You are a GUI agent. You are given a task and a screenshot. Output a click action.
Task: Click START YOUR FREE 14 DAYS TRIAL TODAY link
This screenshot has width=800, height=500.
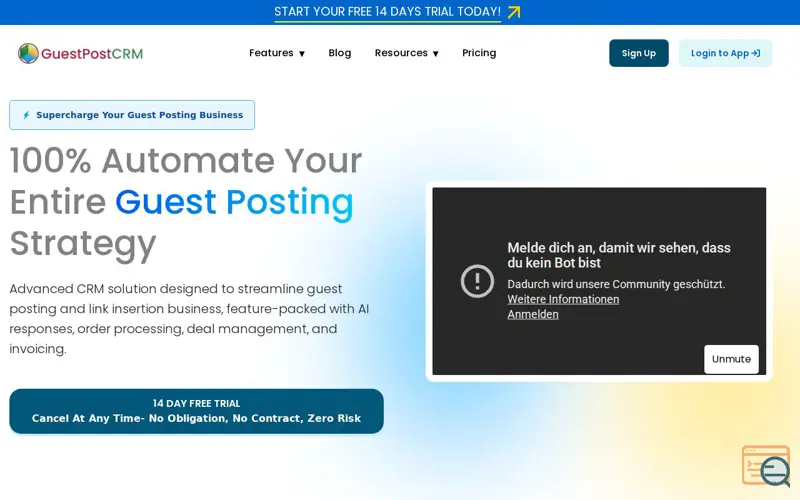[387, 12]
